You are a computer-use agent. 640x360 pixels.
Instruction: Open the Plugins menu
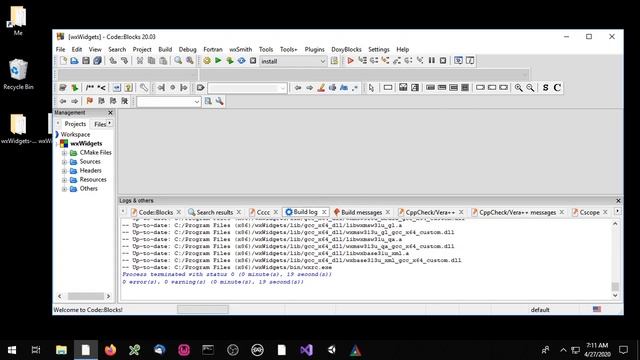pos(314,49)
